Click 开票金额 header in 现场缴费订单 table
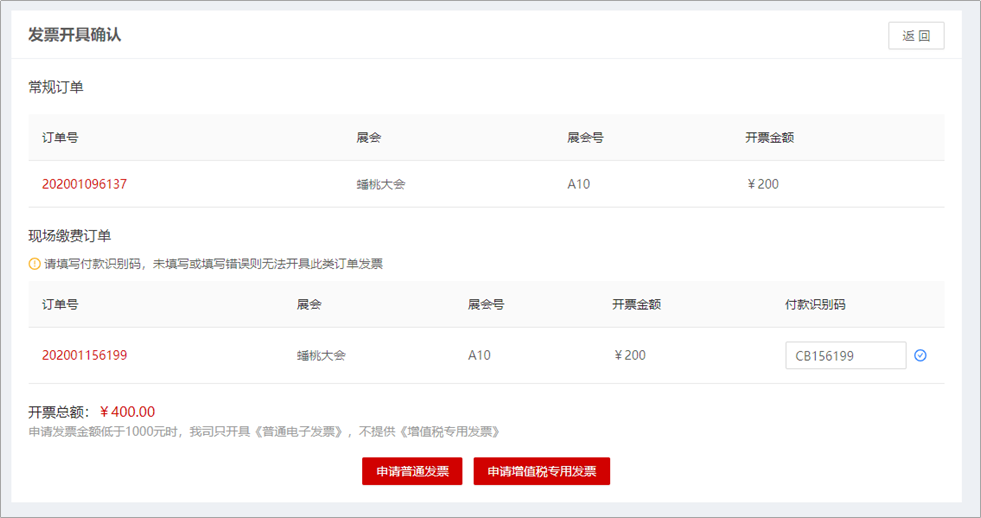This screenshot has width=981, height=518. tap(636, 305)
